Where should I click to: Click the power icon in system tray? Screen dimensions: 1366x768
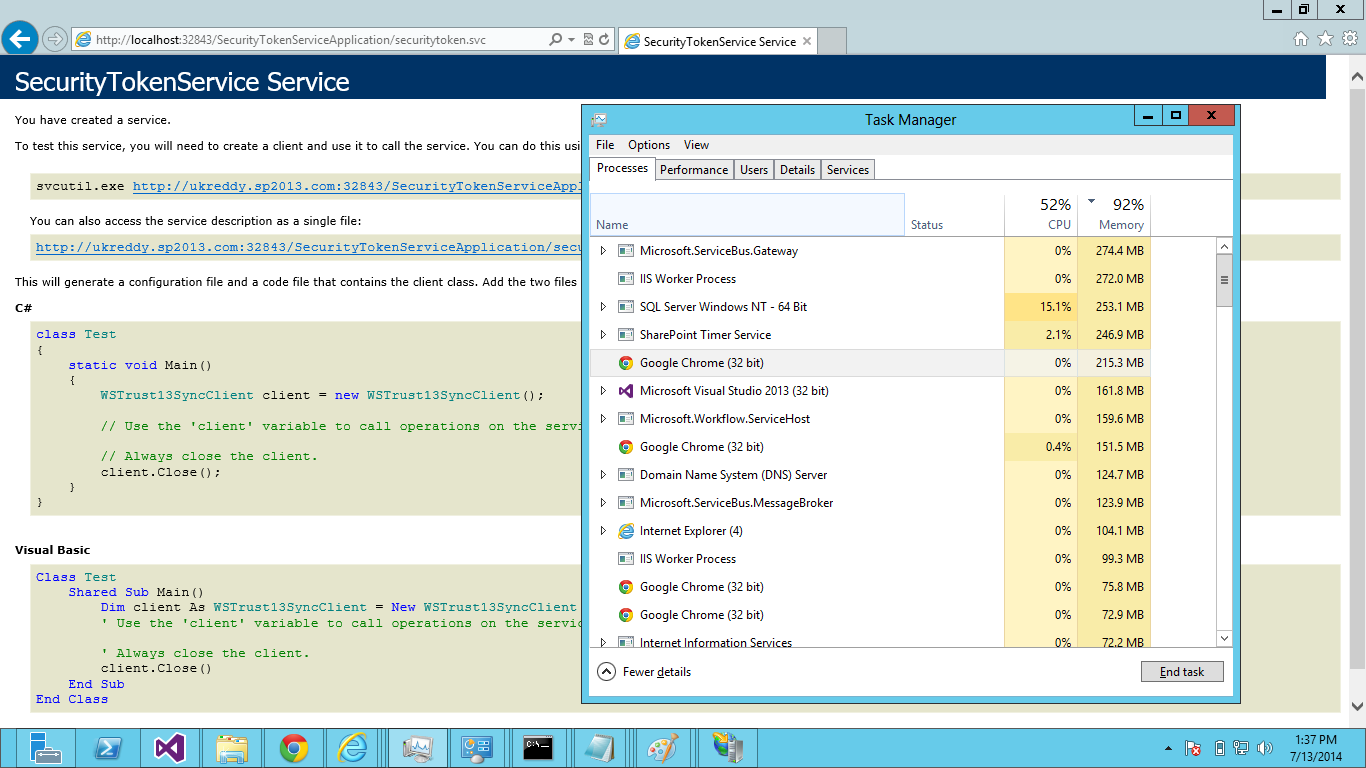[x=1219, y=748]
